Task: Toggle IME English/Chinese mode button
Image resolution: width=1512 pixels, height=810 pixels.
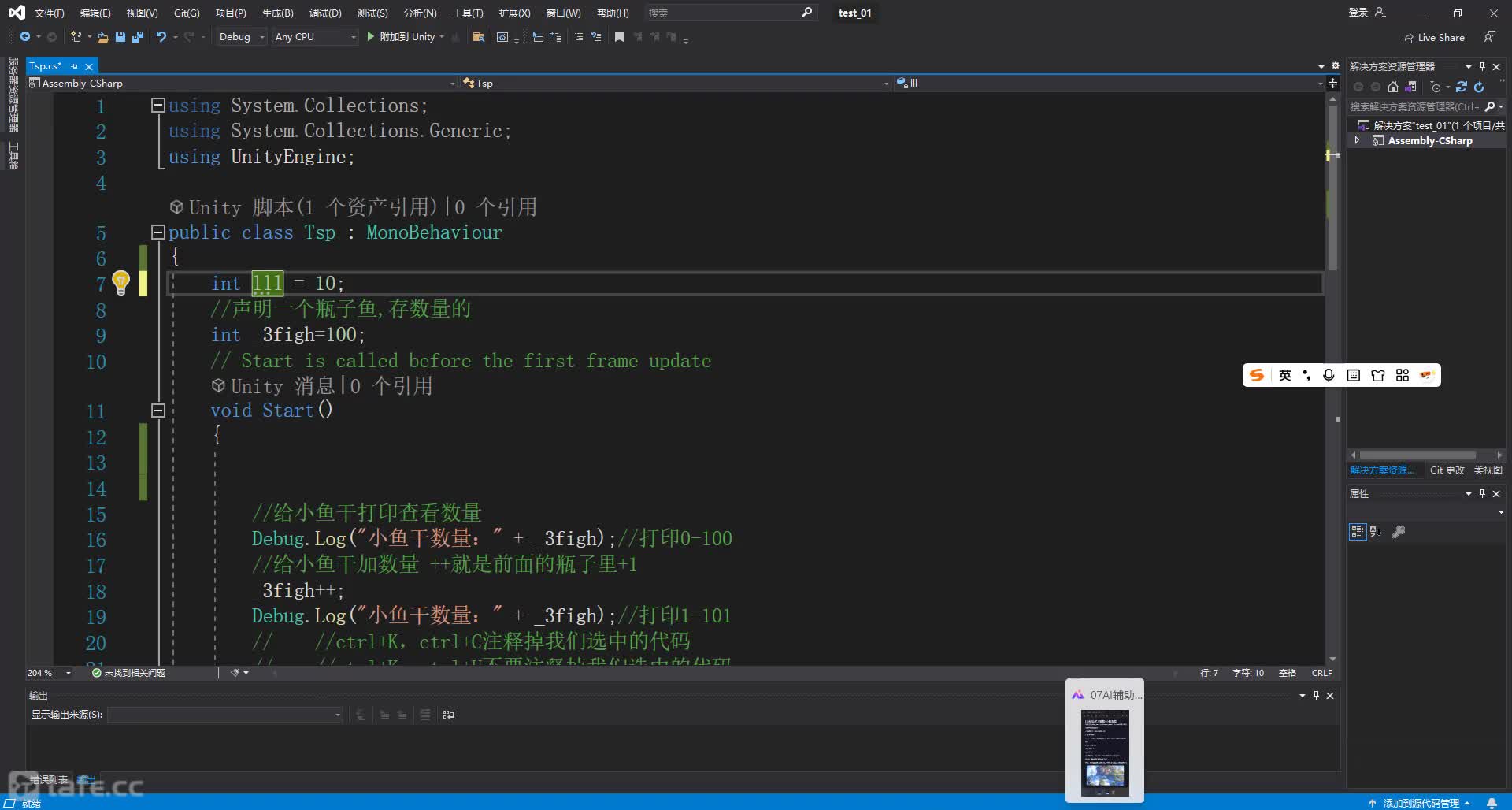Action: click(1285, 375)
